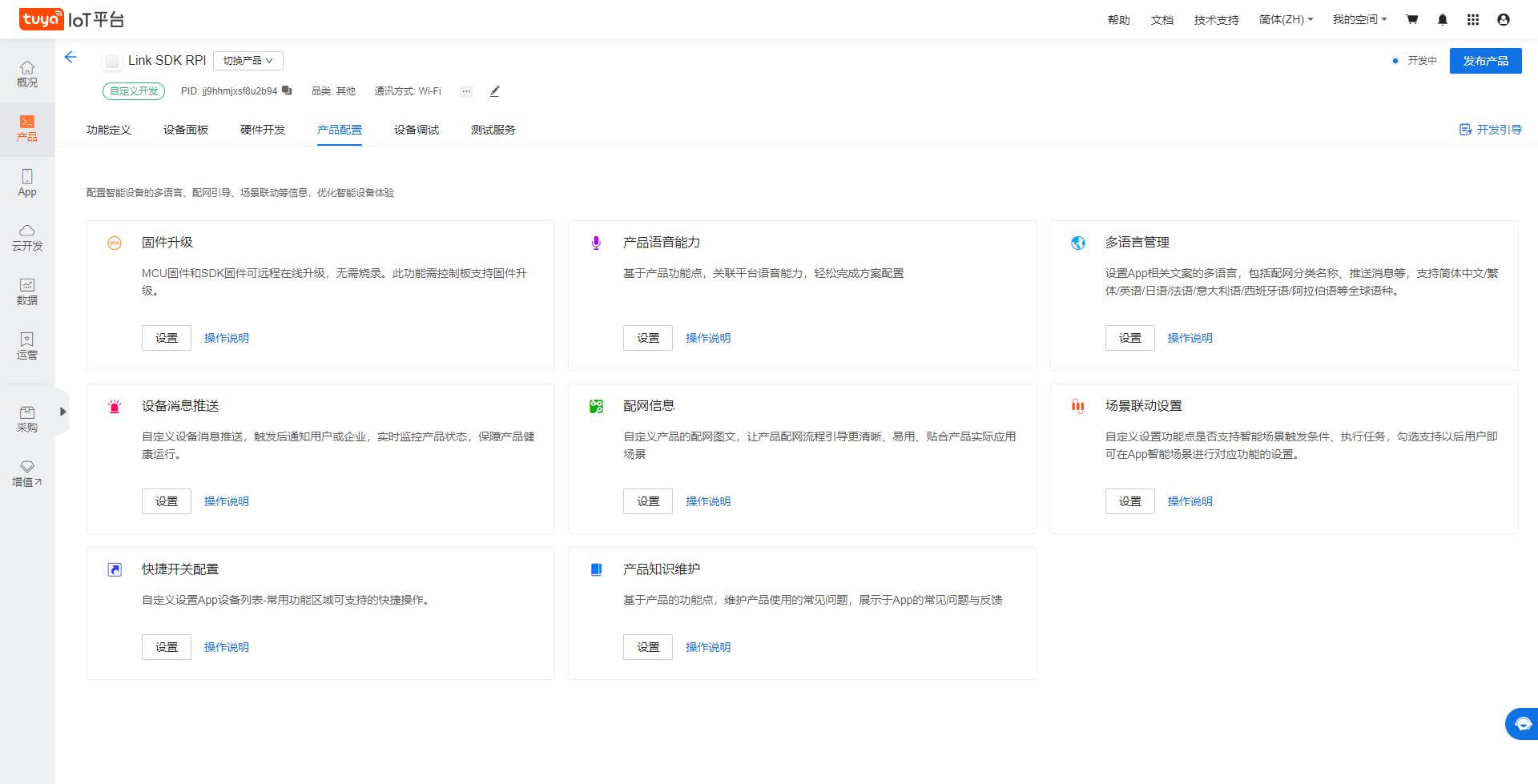Click the Tuya IoT platform logo
The height and width of the screenshot is (784, 1538).
[71, 19]
